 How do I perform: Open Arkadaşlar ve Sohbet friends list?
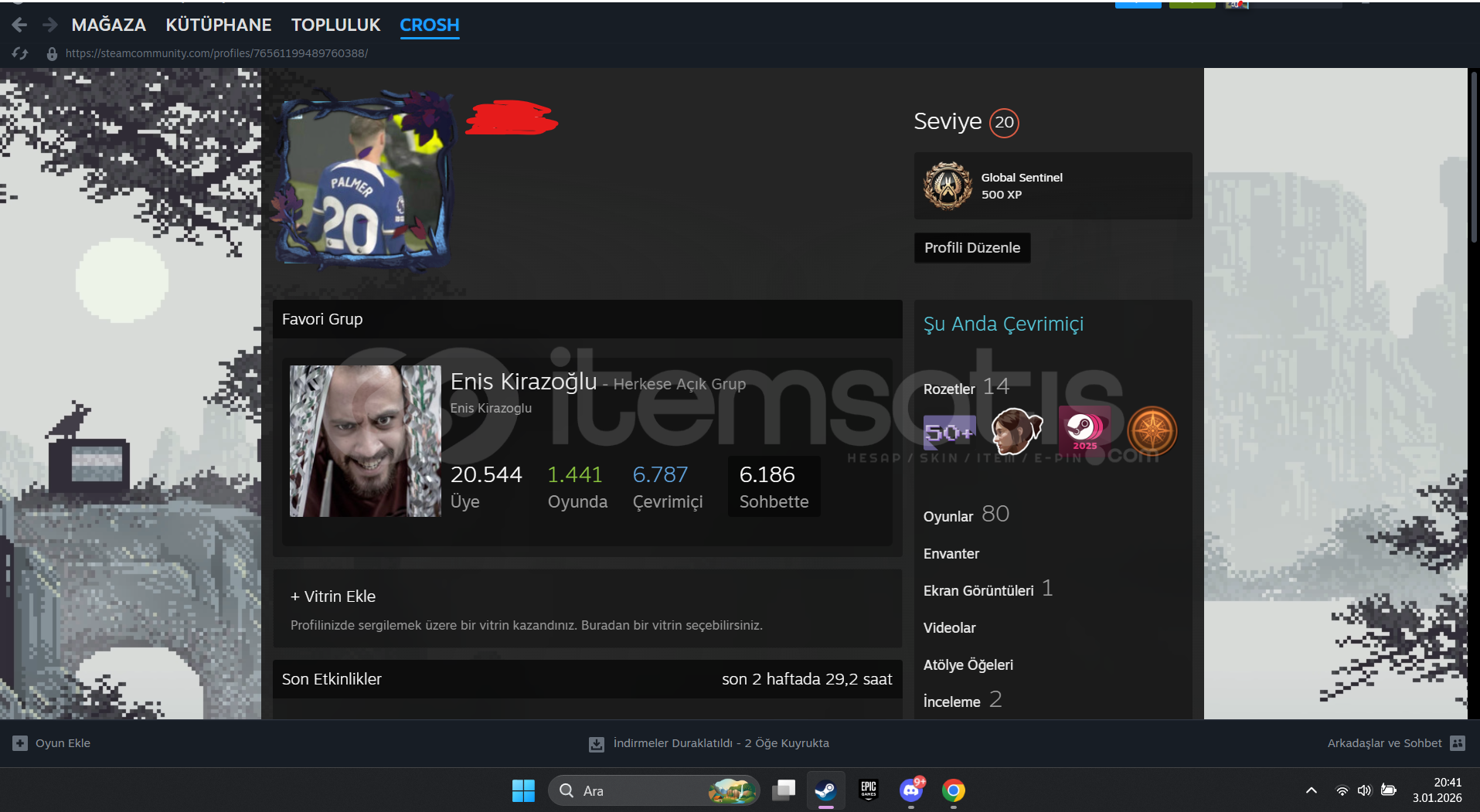(x=1384, y=743)
